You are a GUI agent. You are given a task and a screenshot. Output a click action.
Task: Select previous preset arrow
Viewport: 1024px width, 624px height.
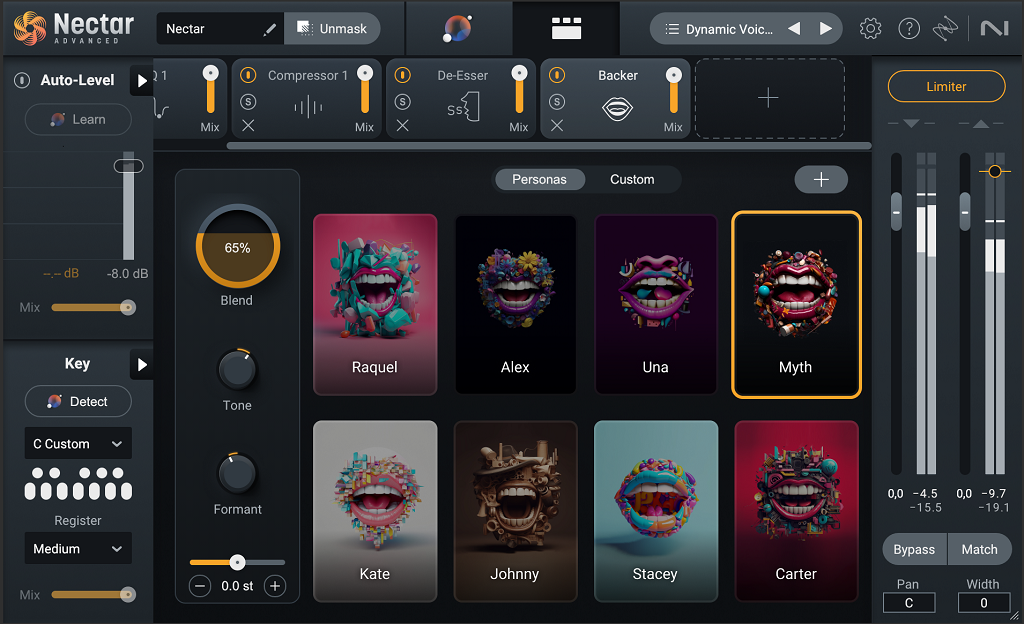(794, 29)
